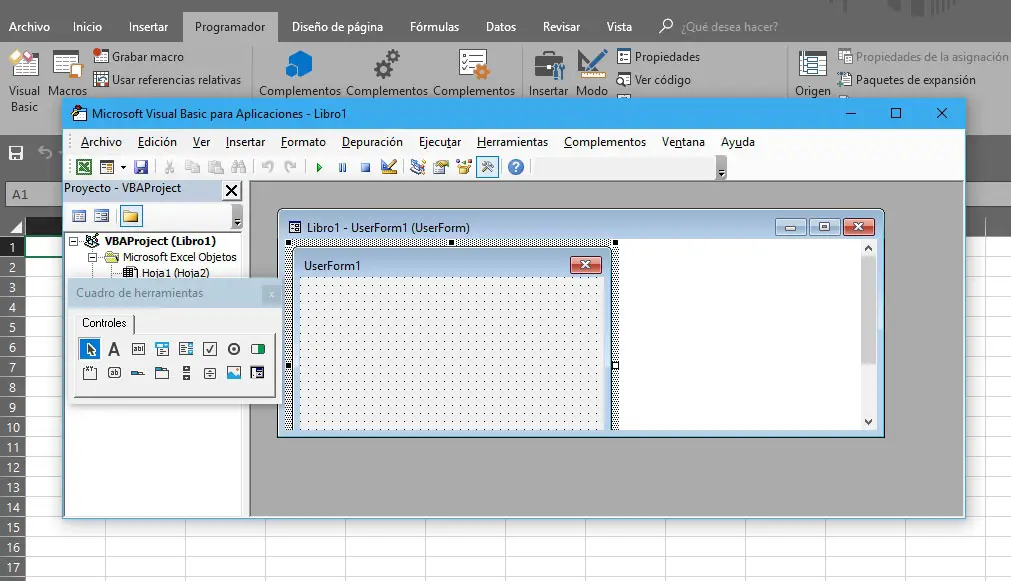Viewport: 1011px width, 581px height.
Task: Click the Cut toolbar icon
Action: point(169,167)
